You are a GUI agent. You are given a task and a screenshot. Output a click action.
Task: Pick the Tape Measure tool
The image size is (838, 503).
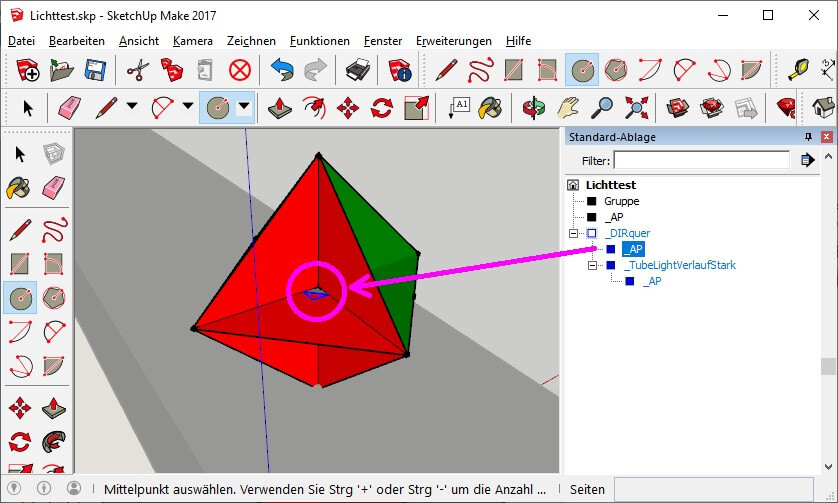pyautogui.click(x=798, y=70)
